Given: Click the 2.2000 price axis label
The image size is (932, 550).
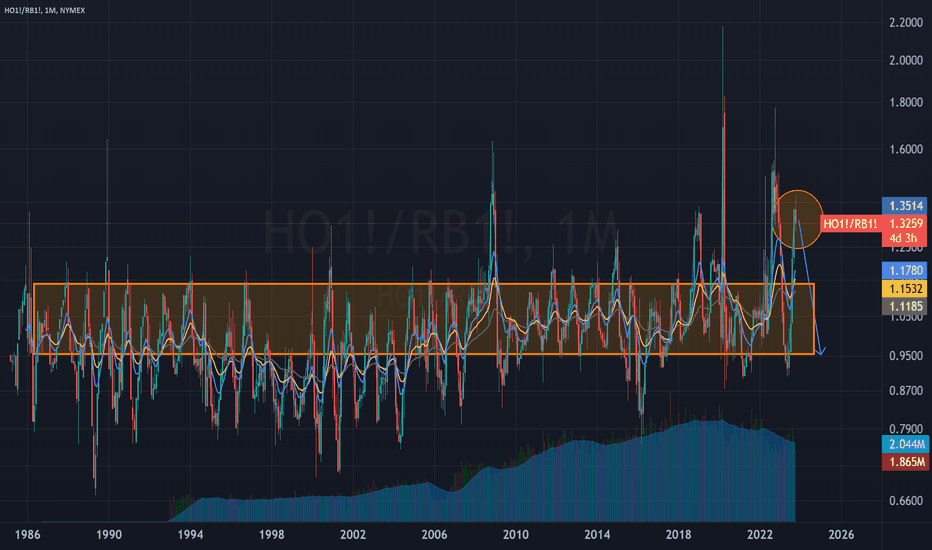Looking at the screenshot, I should coord(906,23).
